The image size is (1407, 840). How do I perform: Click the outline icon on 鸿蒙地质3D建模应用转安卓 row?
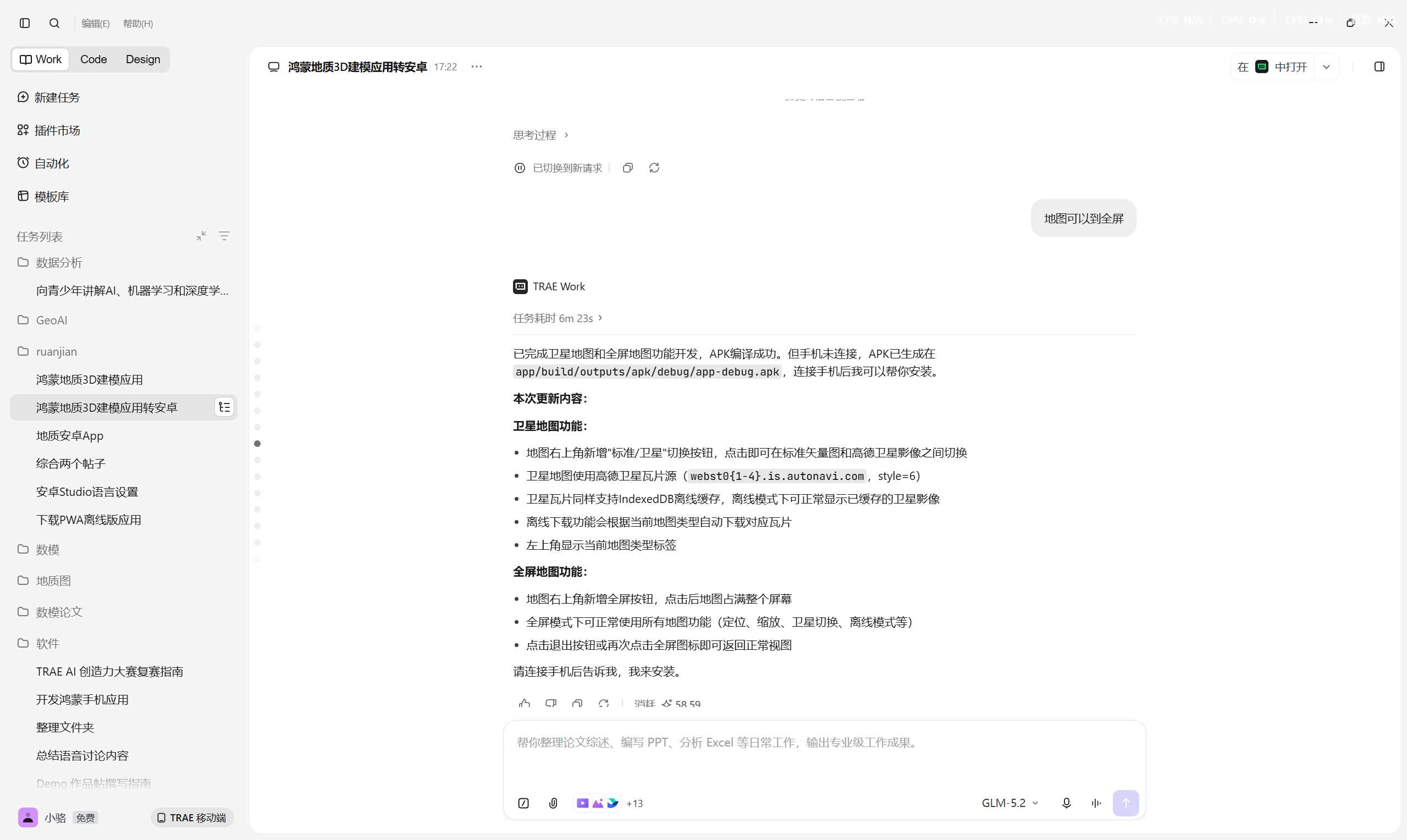pyautogui.click(x=224, y=407)
